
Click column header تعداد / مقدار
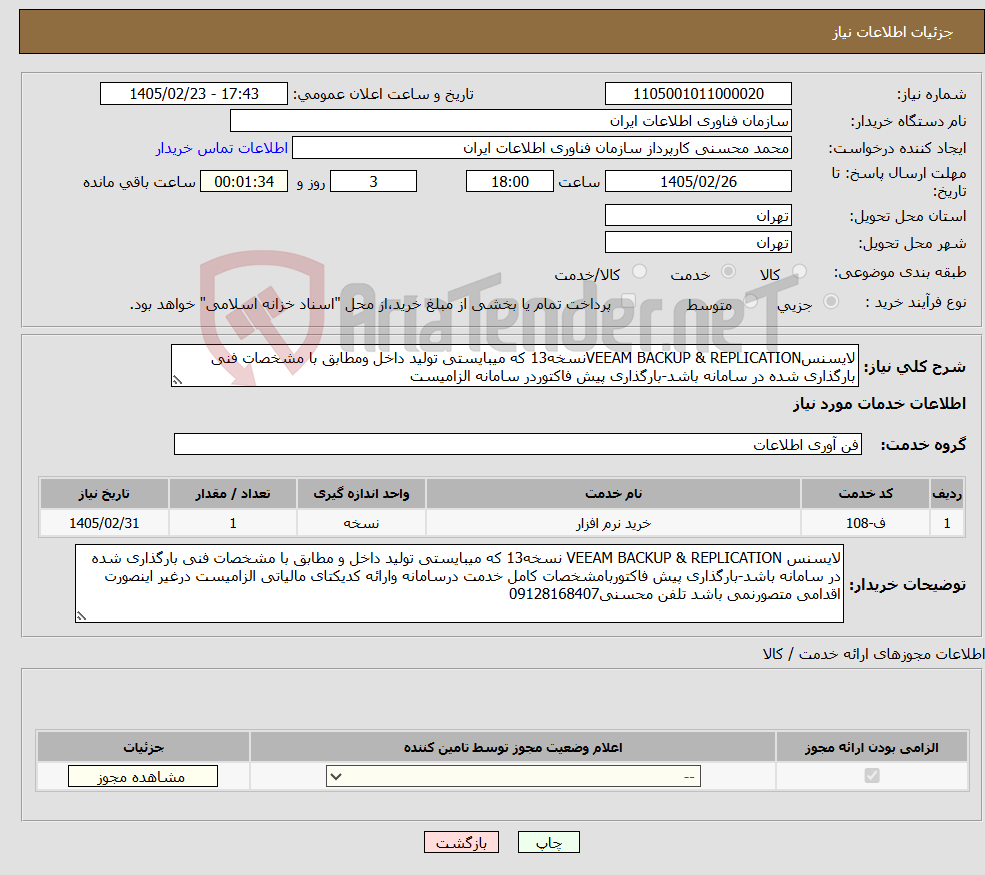[x=233, y=494]
